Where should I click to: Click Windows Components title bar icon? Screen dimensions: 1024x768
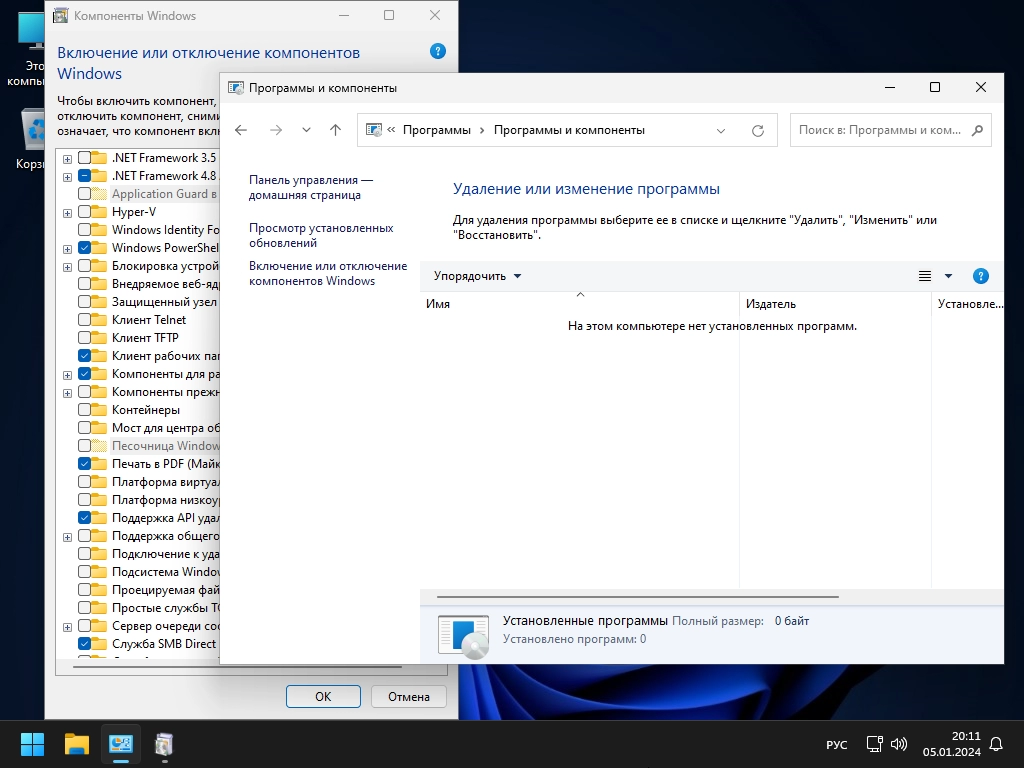click(61, 16)
